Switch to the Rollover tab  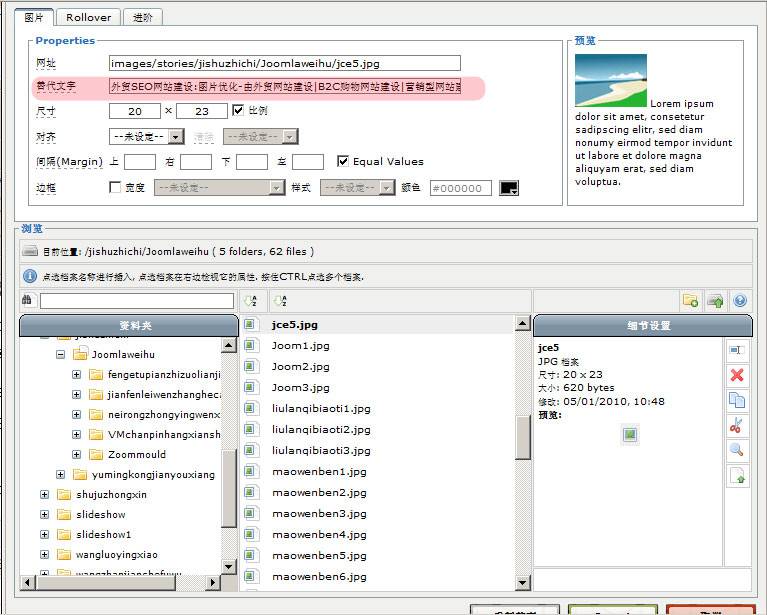[x=88, y=17]
